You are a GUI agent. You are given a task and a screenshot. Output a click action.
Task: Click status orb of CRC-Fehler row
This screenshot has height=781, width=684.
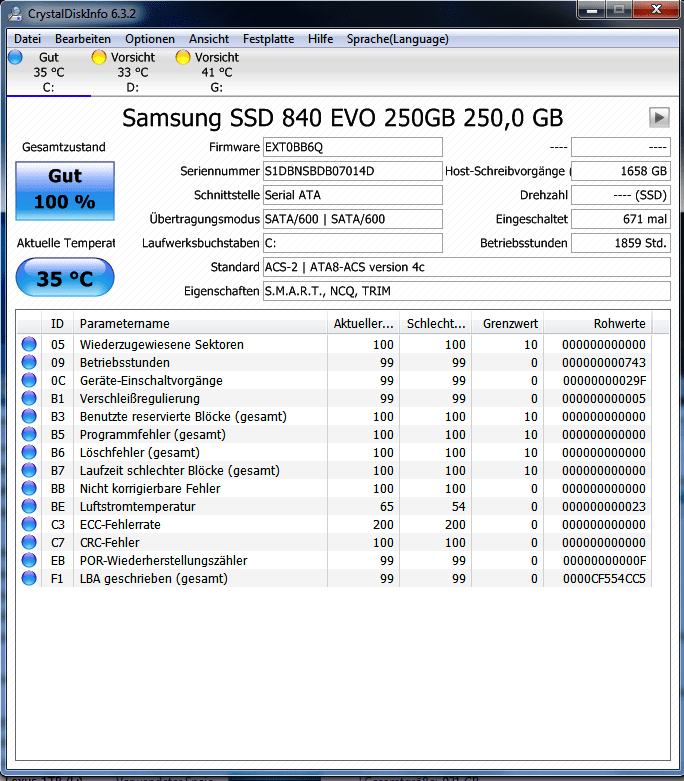point(29,542)
